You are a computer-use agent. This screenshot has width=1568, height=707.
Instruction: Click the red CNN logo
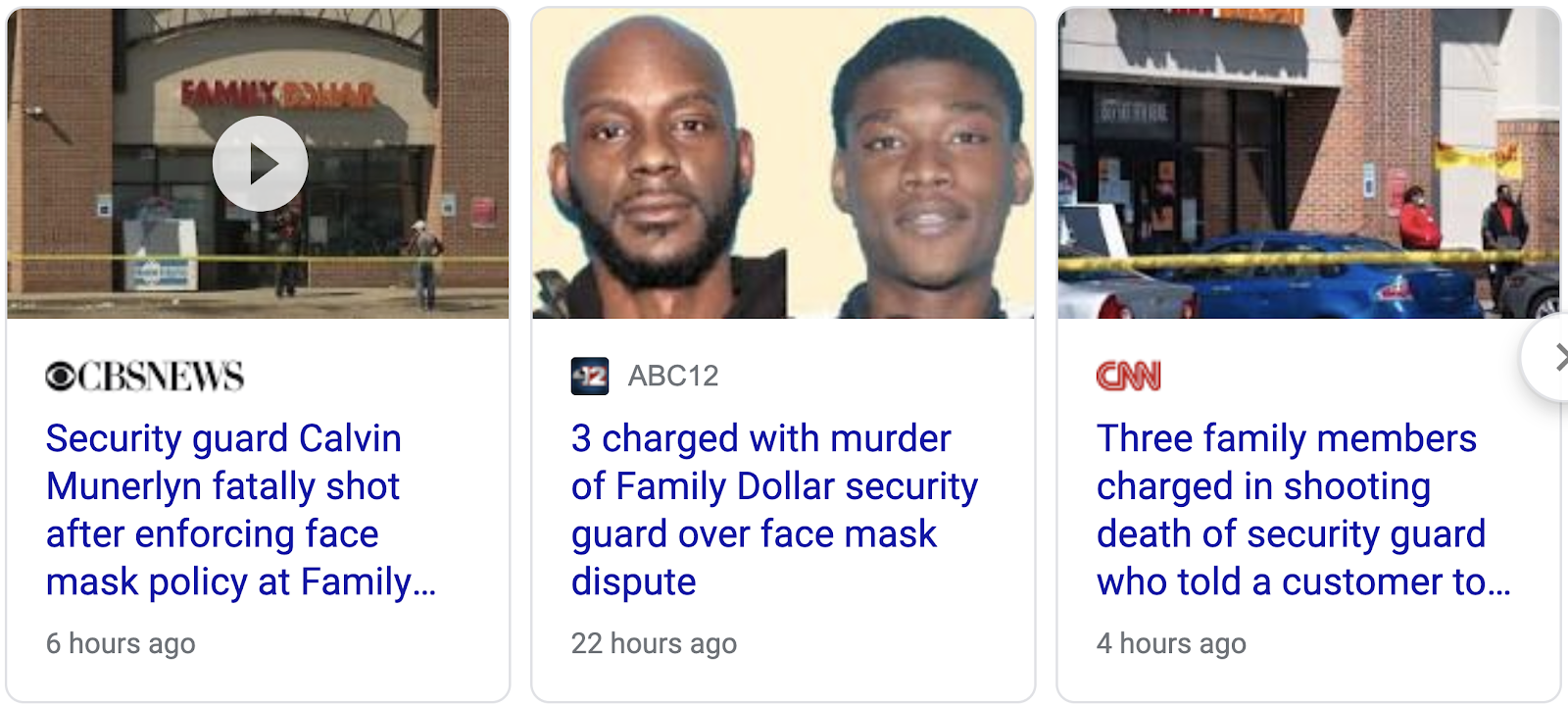click(x=1129, y=377)
